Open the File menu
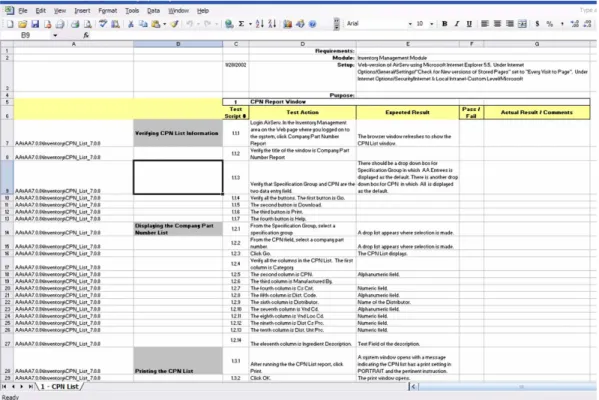Image resolution: width=599 pixels, height=400 pixels. (x=23, y=11)
